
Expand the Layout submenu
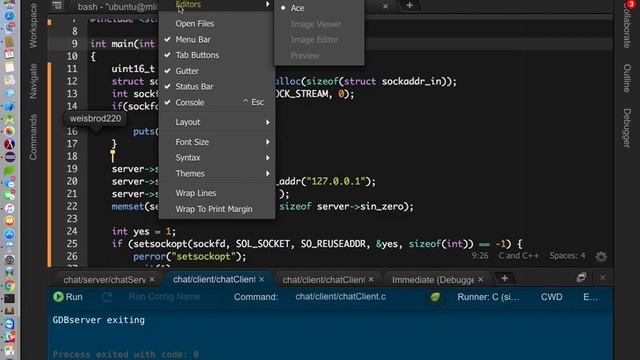pos(217,122)
